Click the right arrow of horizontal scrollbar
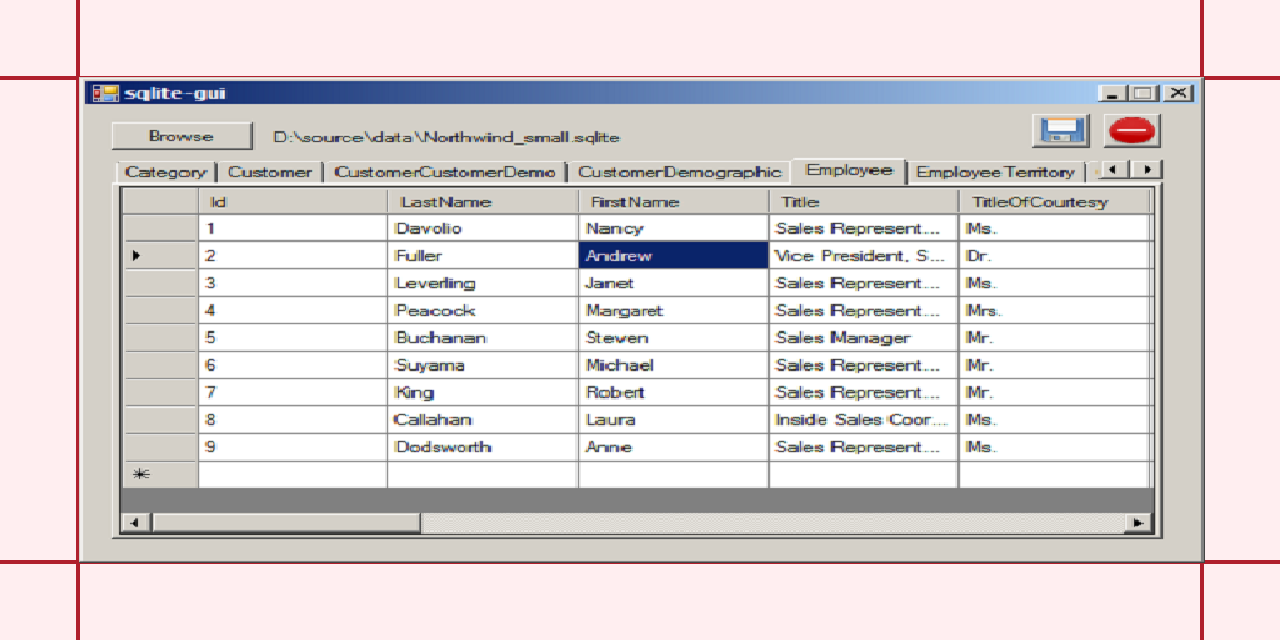This screenshot has width=1280, height=640. [x=1140, y=522]
